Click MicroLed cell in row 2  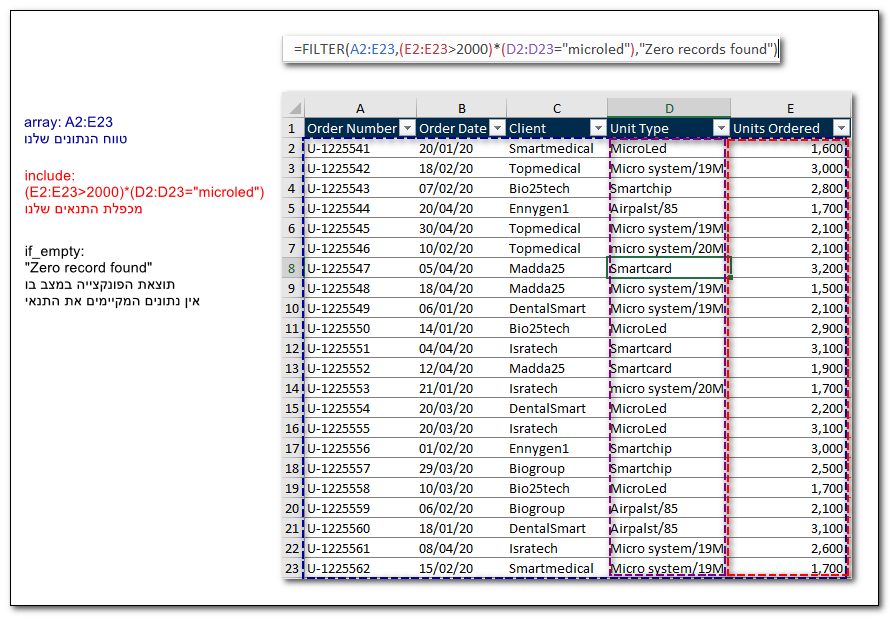tap(669, 148)
